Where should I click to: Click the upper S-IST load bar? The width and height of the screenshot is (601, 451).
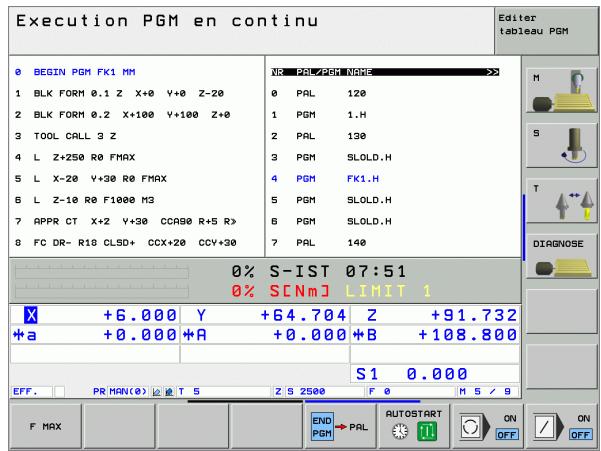[x=102, y=272]
